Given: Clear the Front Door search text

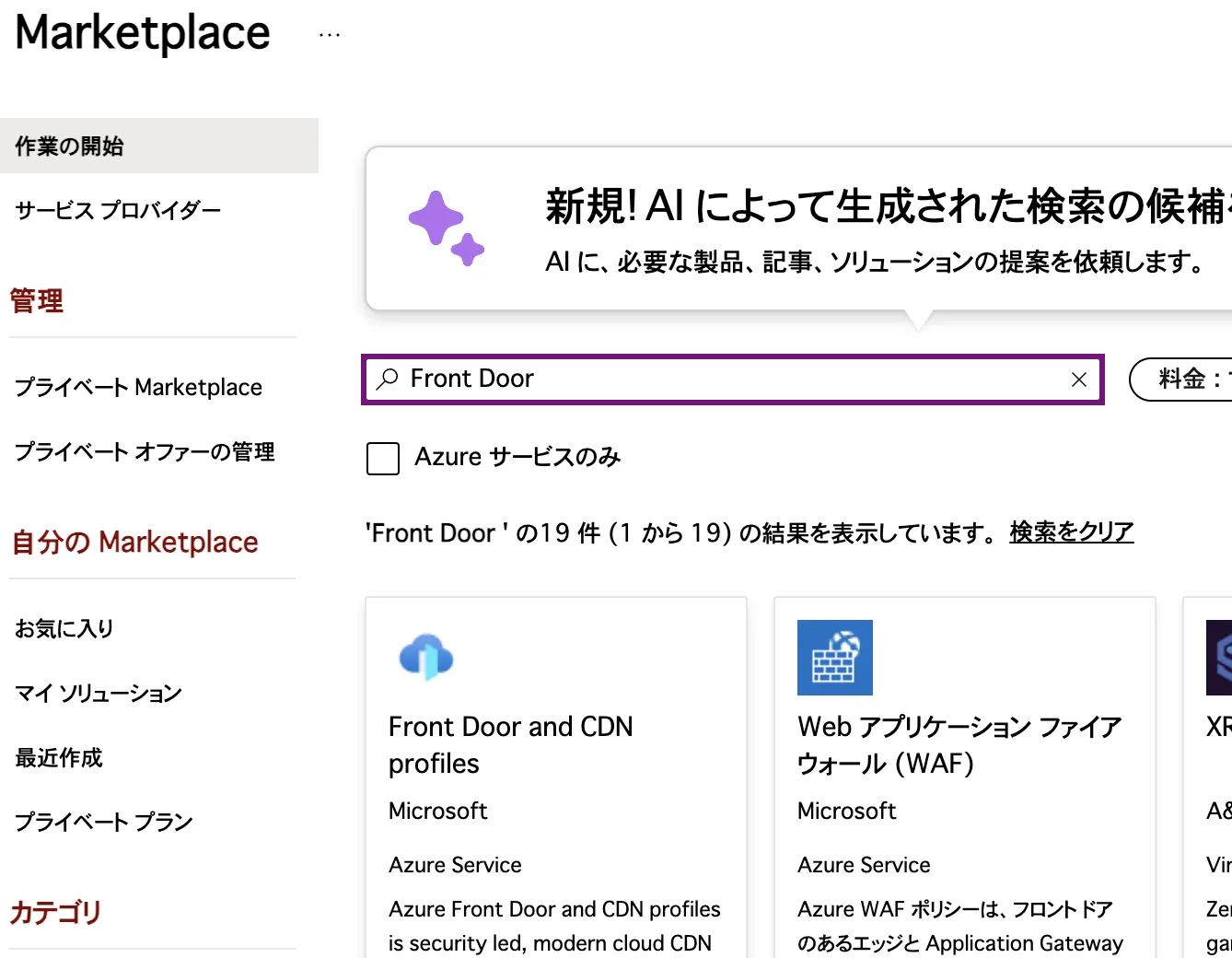Looking at the screenshot, I should pyautogui.click(x=1079, y=380).
